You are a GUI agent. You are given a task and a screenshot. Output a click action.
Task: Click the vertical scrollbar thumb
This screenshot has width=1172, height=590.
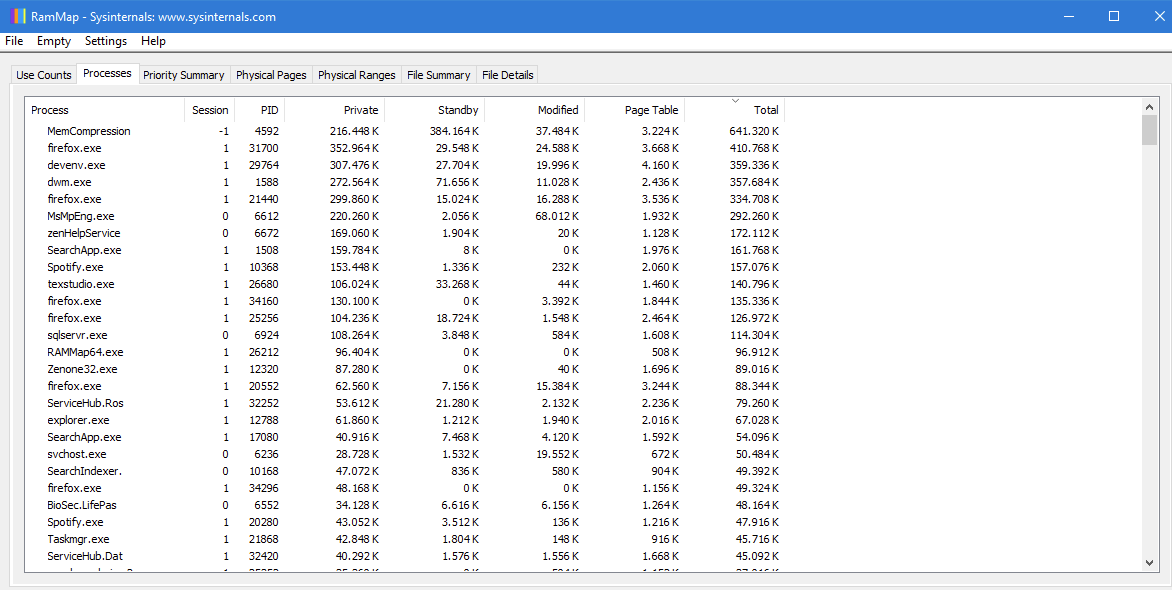click(1150, 130)
